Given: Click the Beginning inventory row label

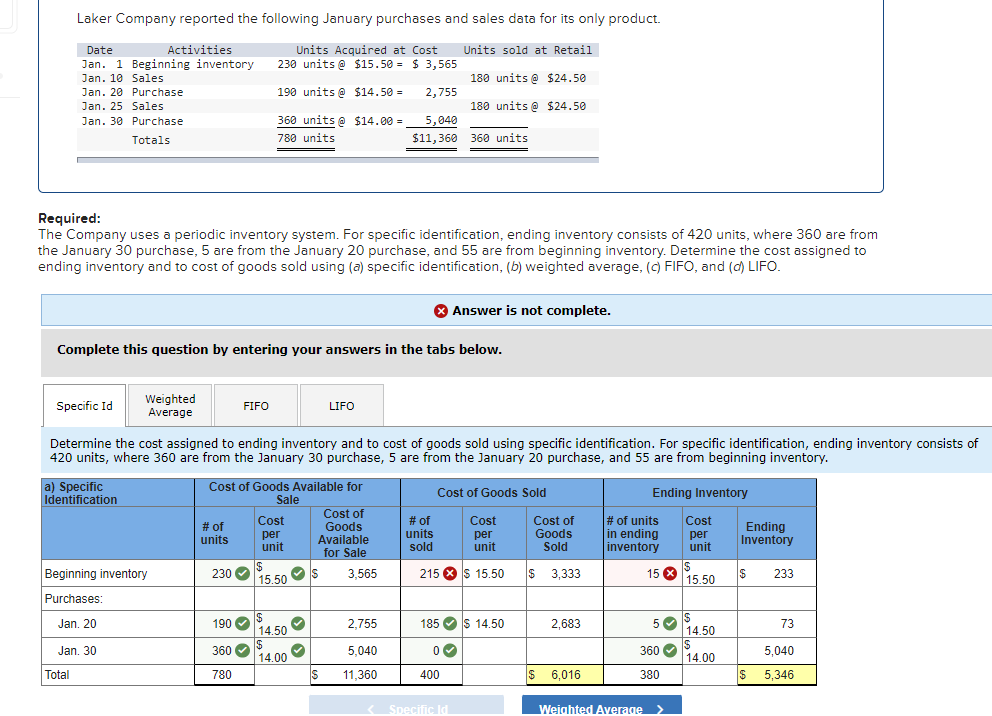Looking at the screenshot, I should [96, 574].
